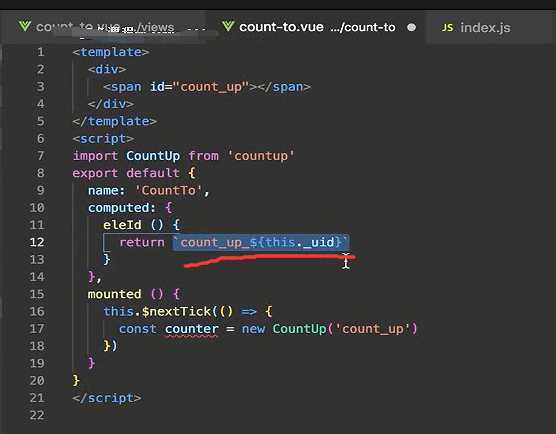Click line number 7 in the gutter
Viewport: 556px width, 434px height.
click(41, 156)
